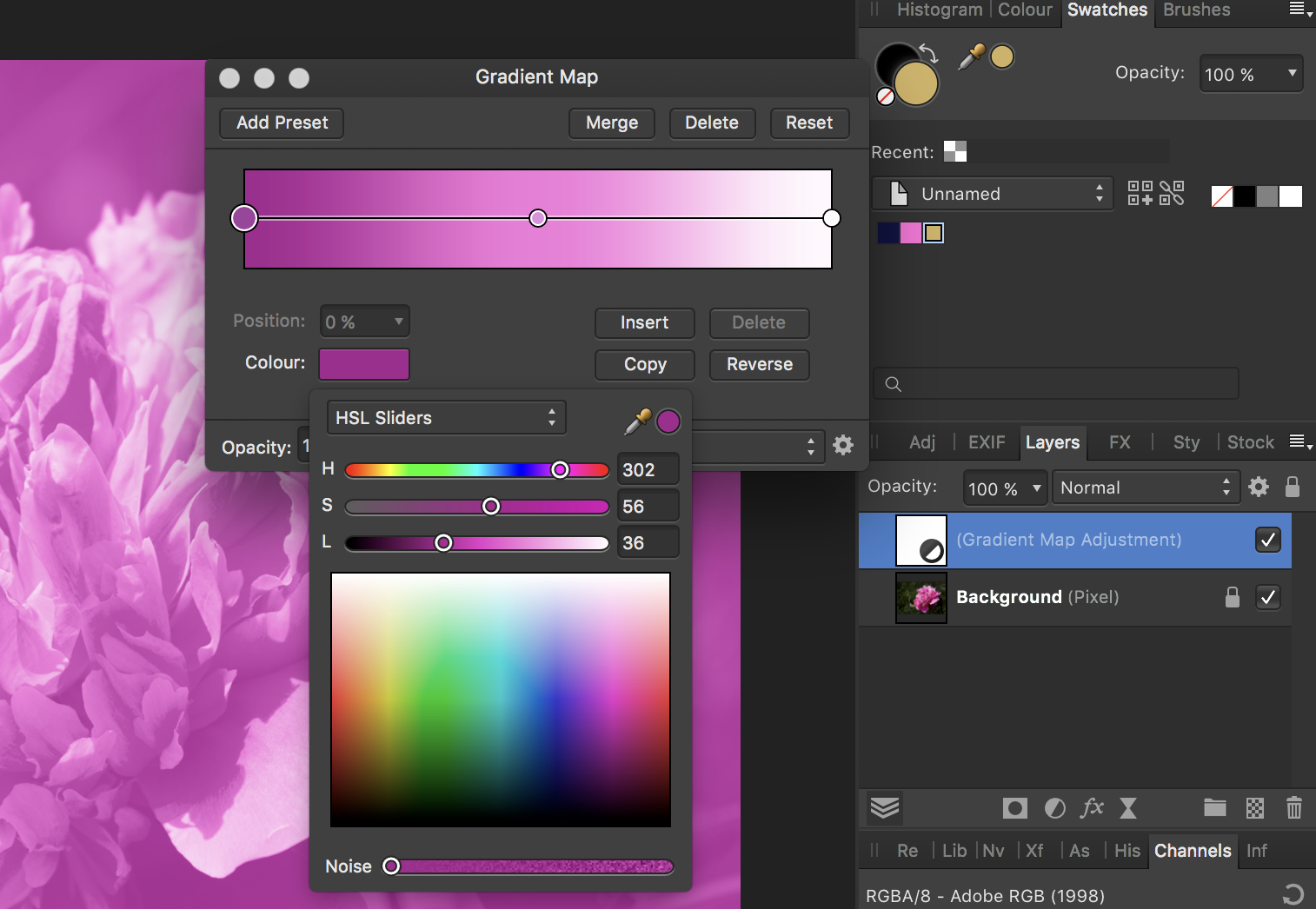Click the Insert stop button

(x=645, y=322)
